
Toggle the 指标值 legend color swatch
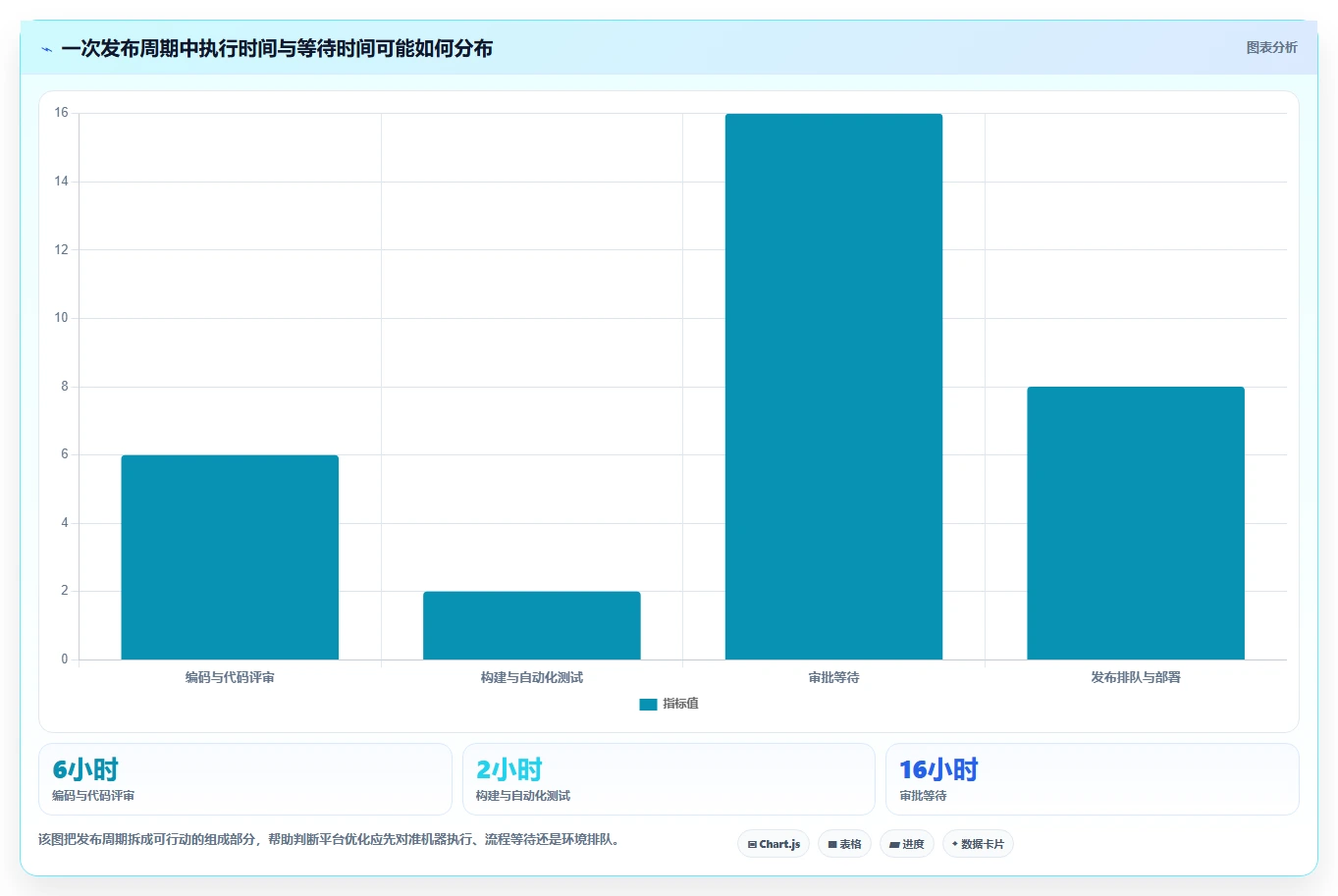point(648,705)
